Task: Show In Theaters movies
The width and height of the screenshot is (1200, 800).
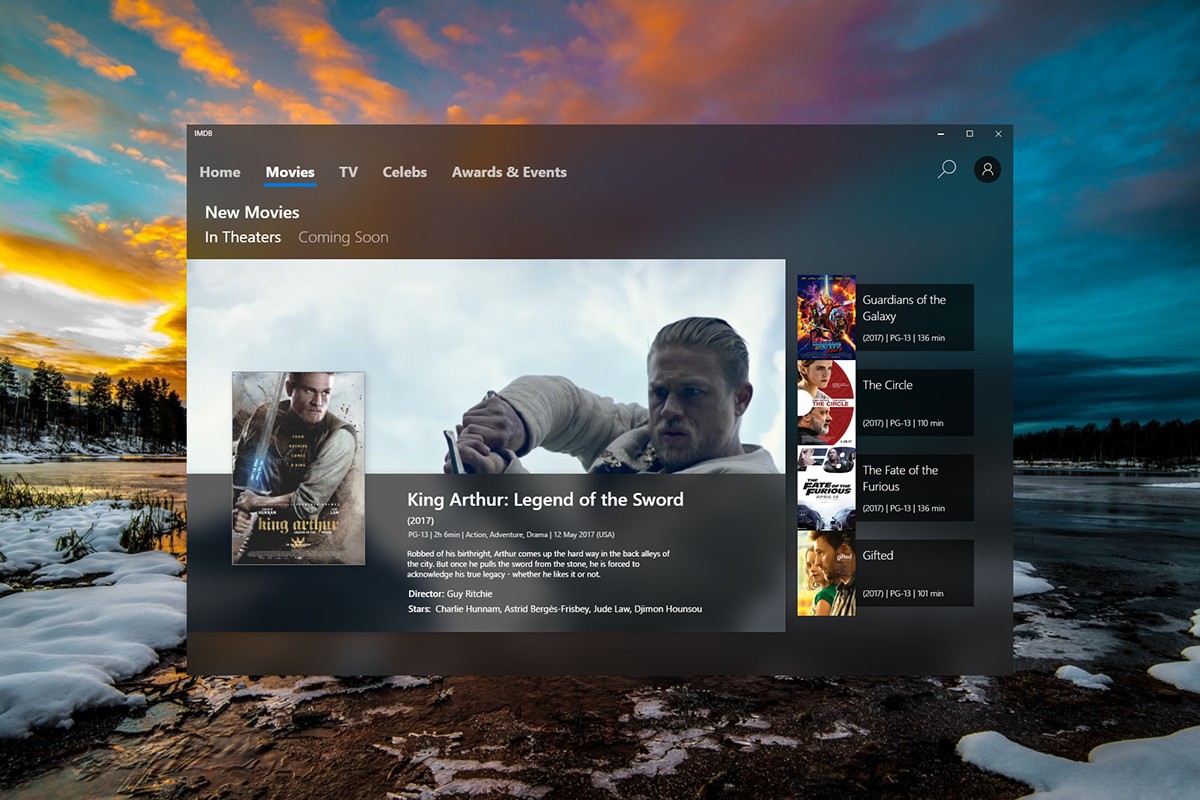Action: click(243, 237)
